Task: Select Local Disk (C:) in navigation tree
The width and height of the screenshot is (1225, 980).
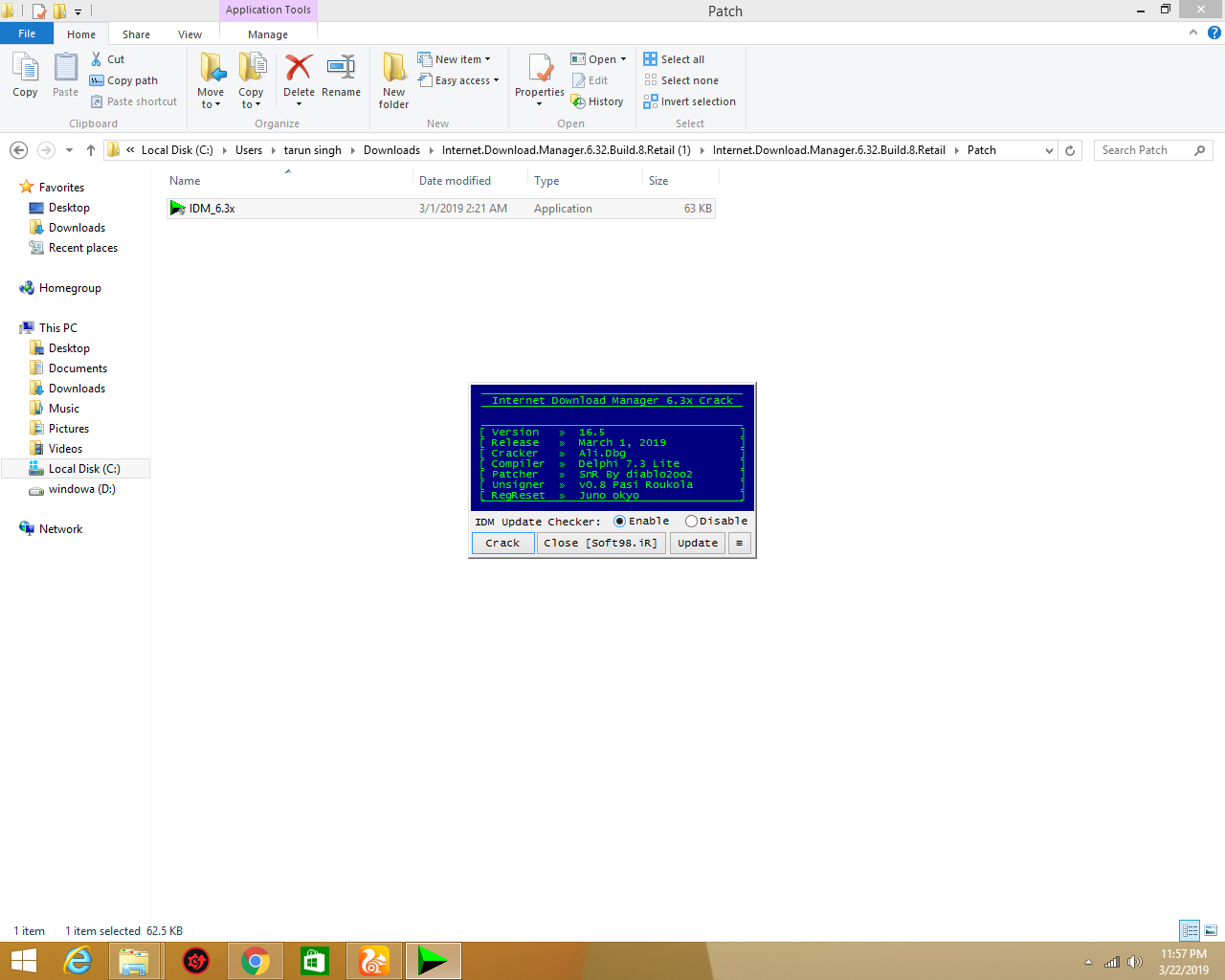Action: pyautogui.click(x=84, y=469)
